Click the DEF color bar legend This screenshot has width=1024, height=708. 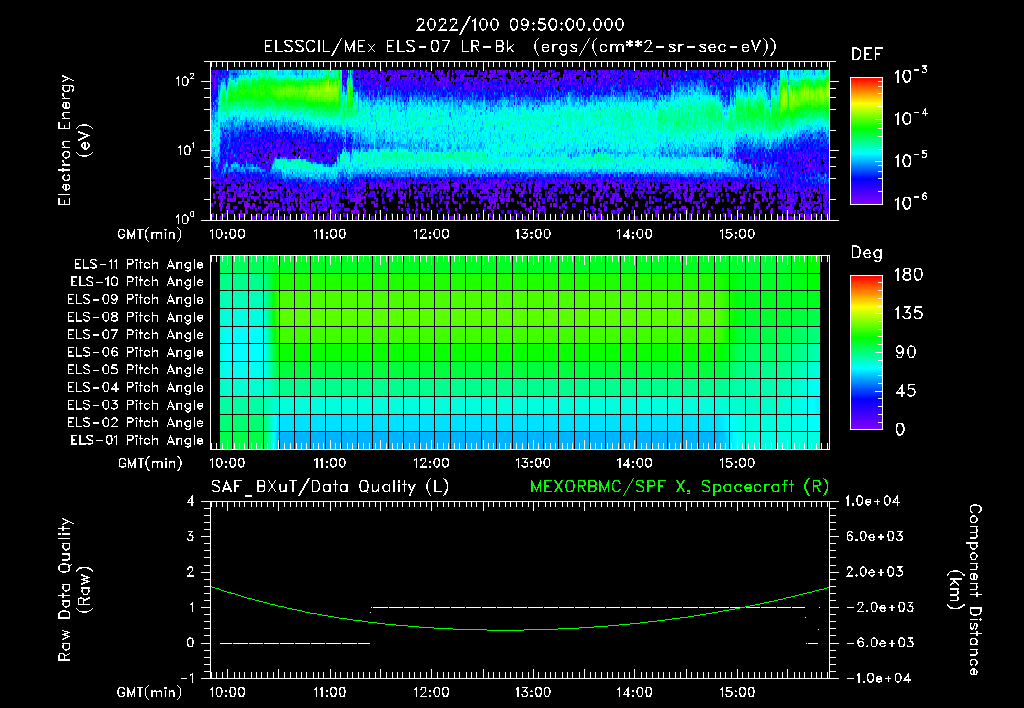(866, 141)
